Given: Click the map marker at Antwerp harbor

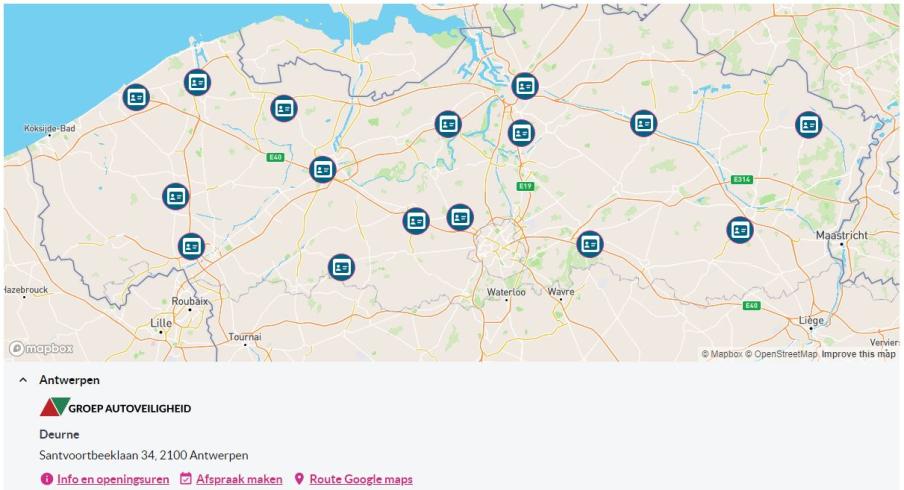Looking at the screenshot, I should [525, 86].
